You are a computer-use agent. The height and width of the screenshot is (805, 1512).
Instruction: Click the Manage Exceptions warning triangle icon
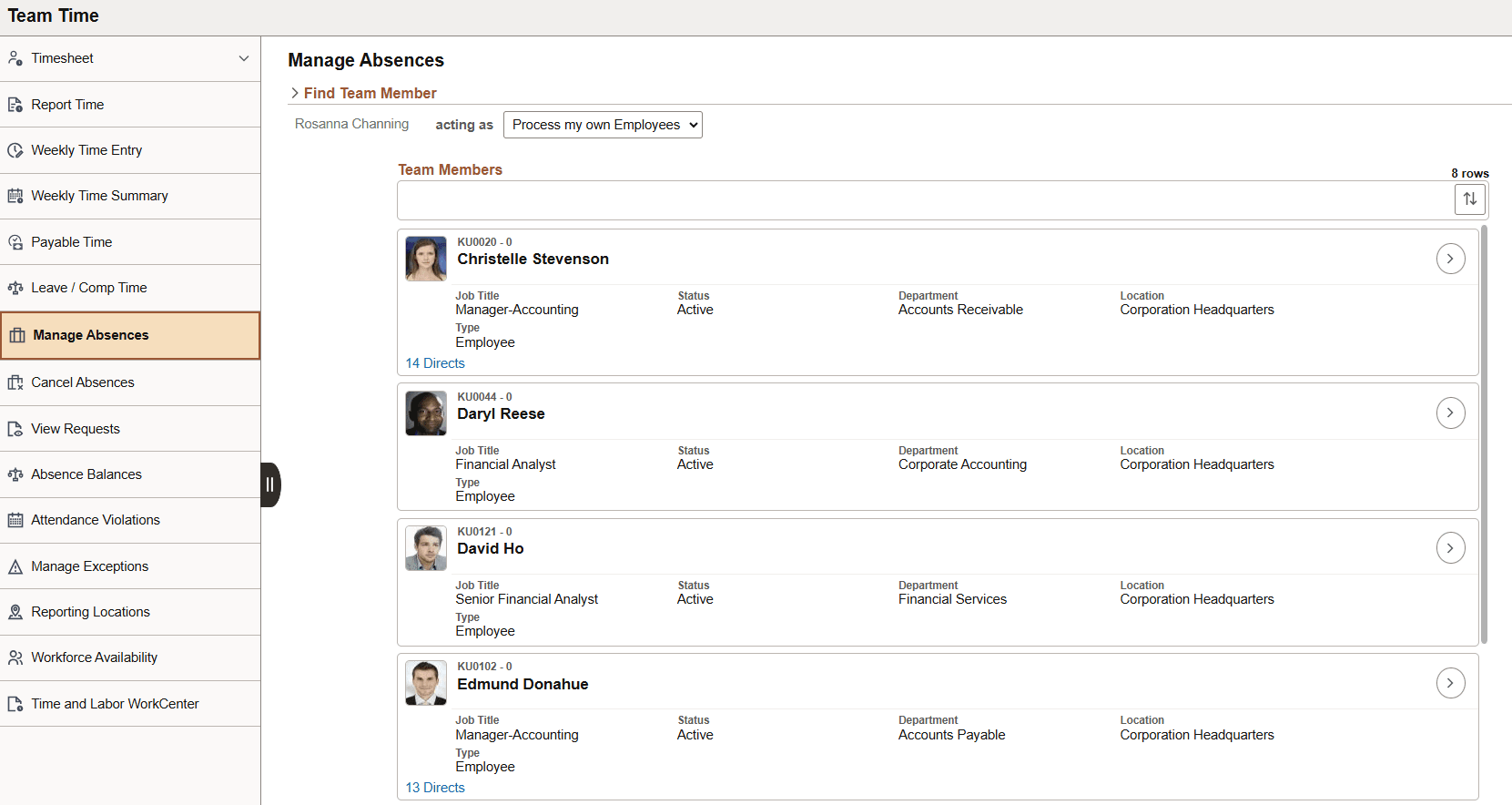[15, 566]
